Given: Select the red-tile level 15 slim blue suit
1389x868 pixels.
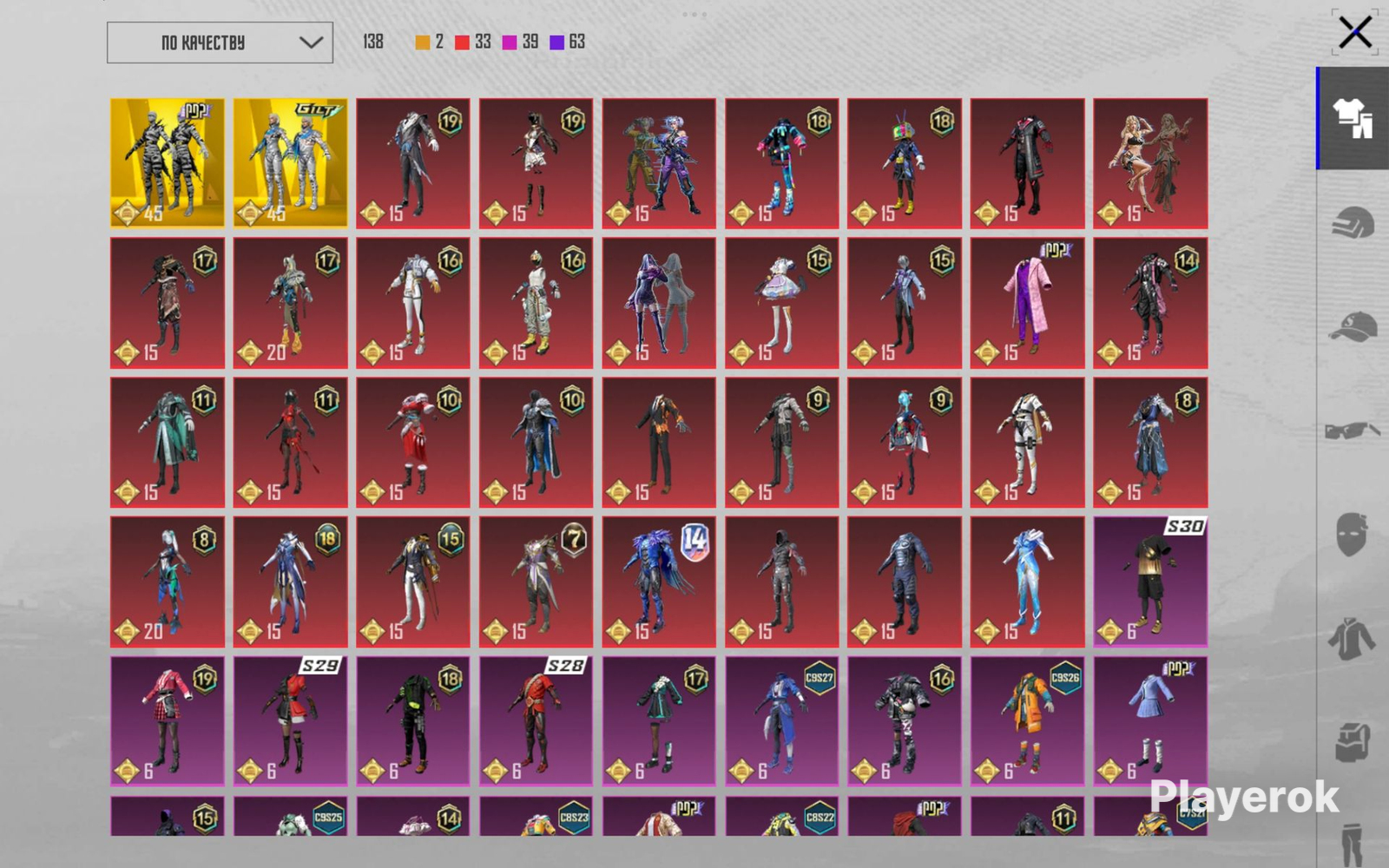Looking at the screenshot, I should pos(905,303).
